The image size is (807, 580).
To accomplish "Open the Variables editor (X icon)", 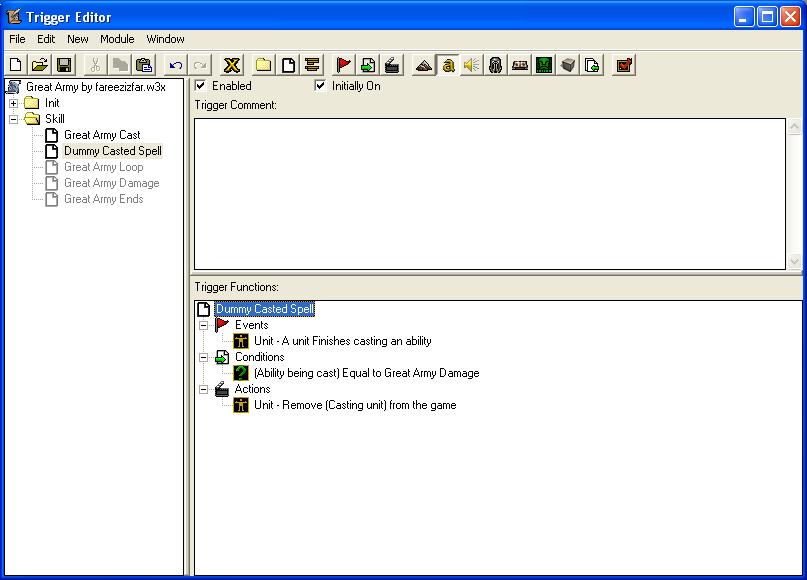I will (232, 65).
